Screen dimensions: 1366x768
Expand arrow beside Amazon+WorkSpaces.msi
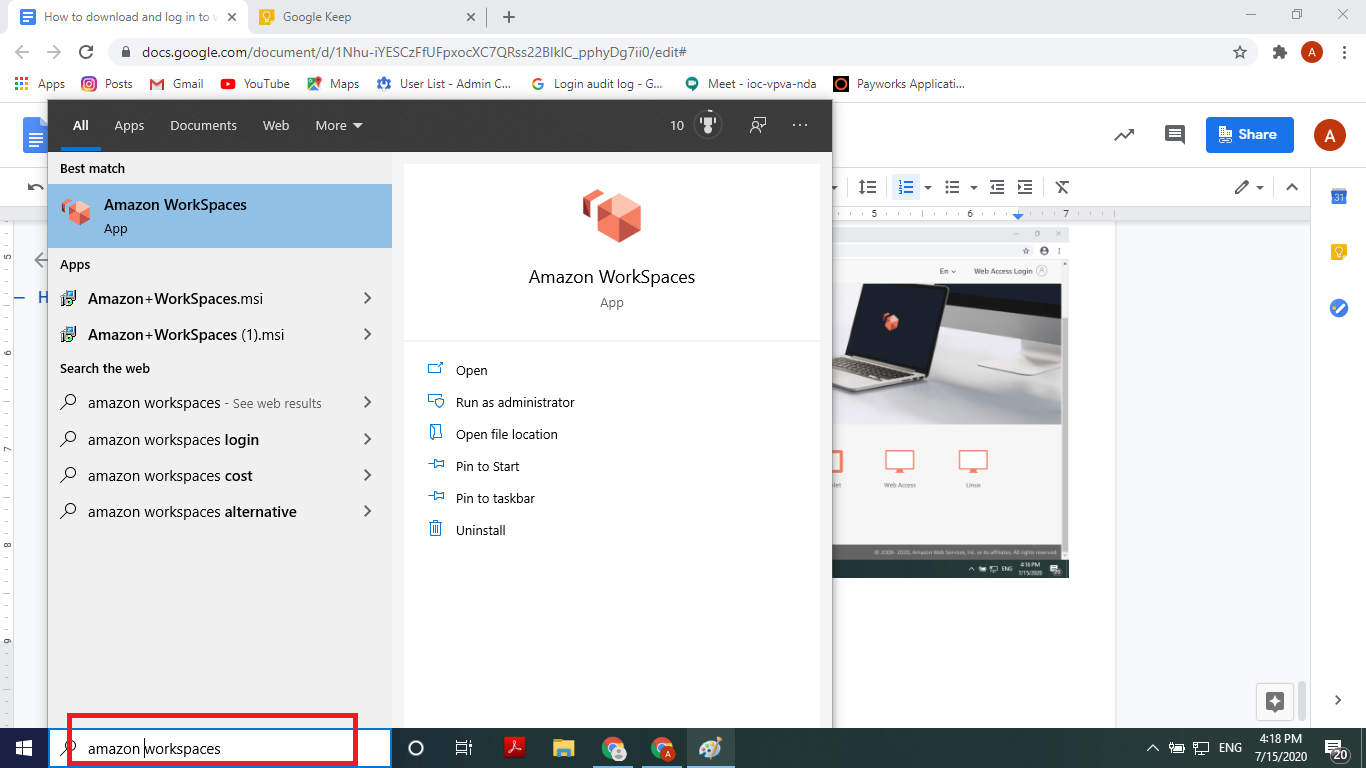368,298
